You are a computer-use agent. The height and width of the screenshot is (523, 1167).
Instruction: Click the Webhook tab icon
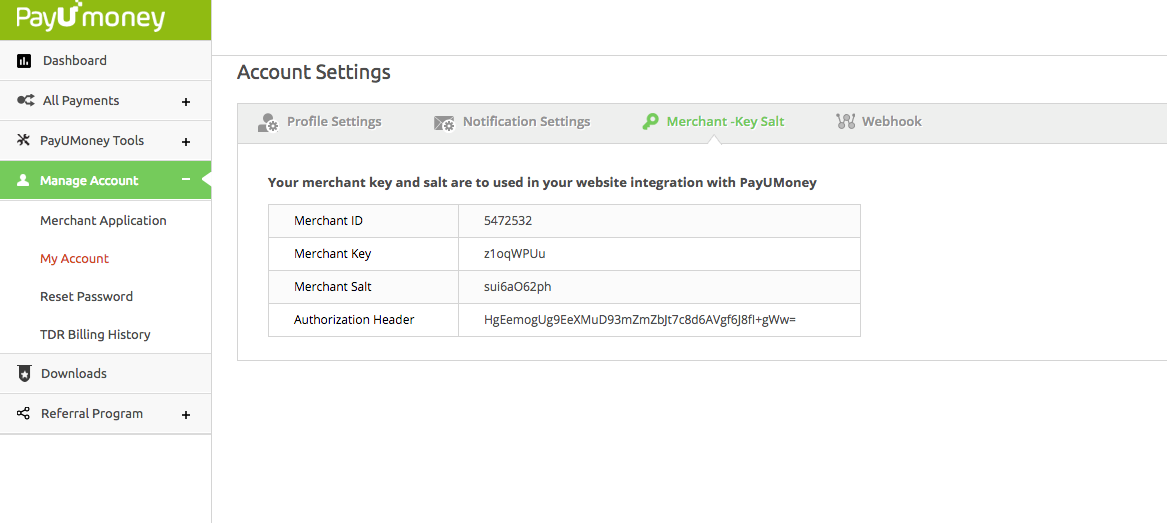pyautogui.click(x=845, y=122)
